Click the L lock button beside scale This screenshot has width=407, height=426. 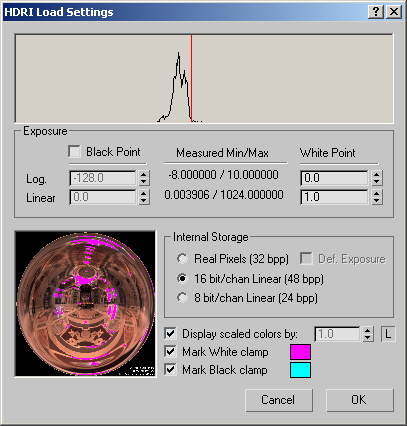[388, 334]
